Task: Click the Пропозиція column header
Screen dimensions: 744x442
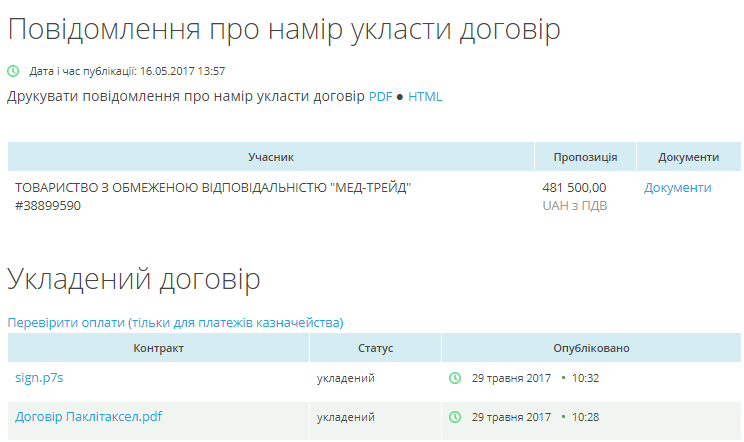Action: pyautogui.click(x=585, y=157)
